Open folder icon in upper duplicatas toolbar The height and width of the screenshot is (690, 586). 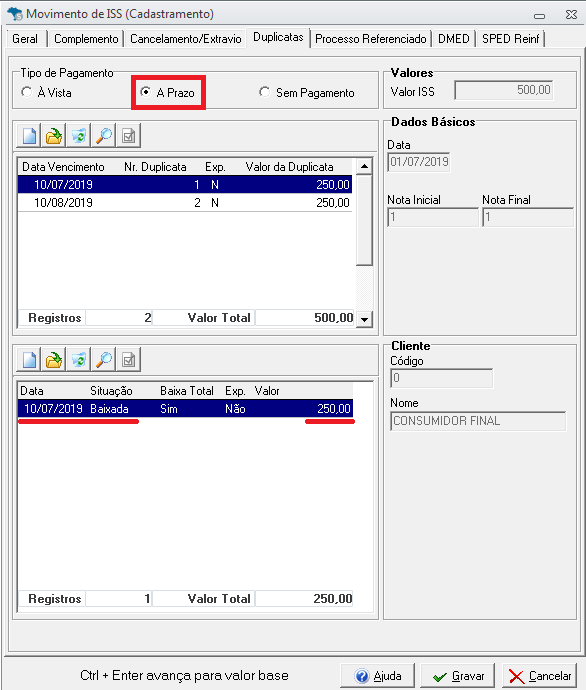click(54, 136)
